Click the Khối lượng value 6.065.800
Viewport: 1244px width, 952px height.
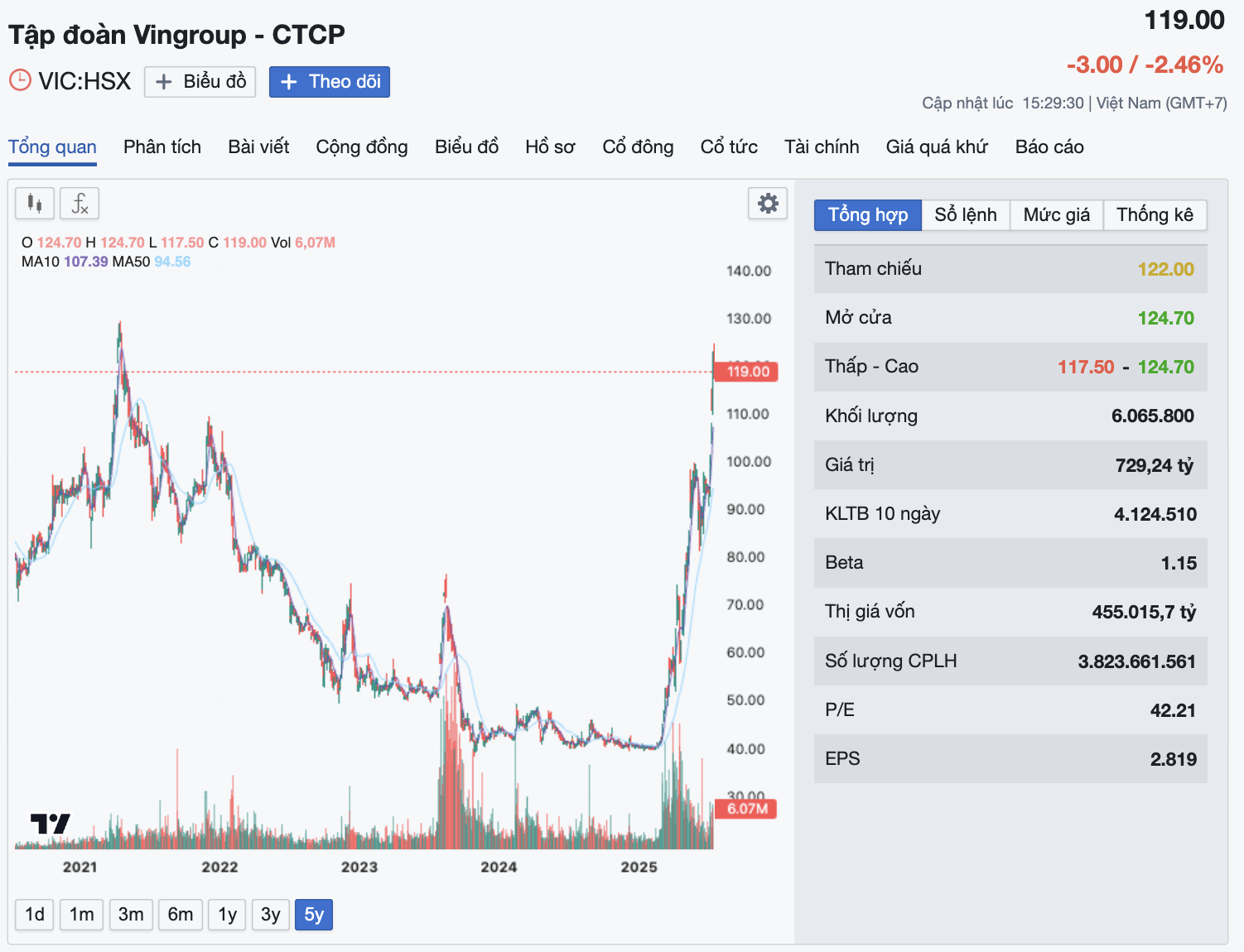[1152, 416]
